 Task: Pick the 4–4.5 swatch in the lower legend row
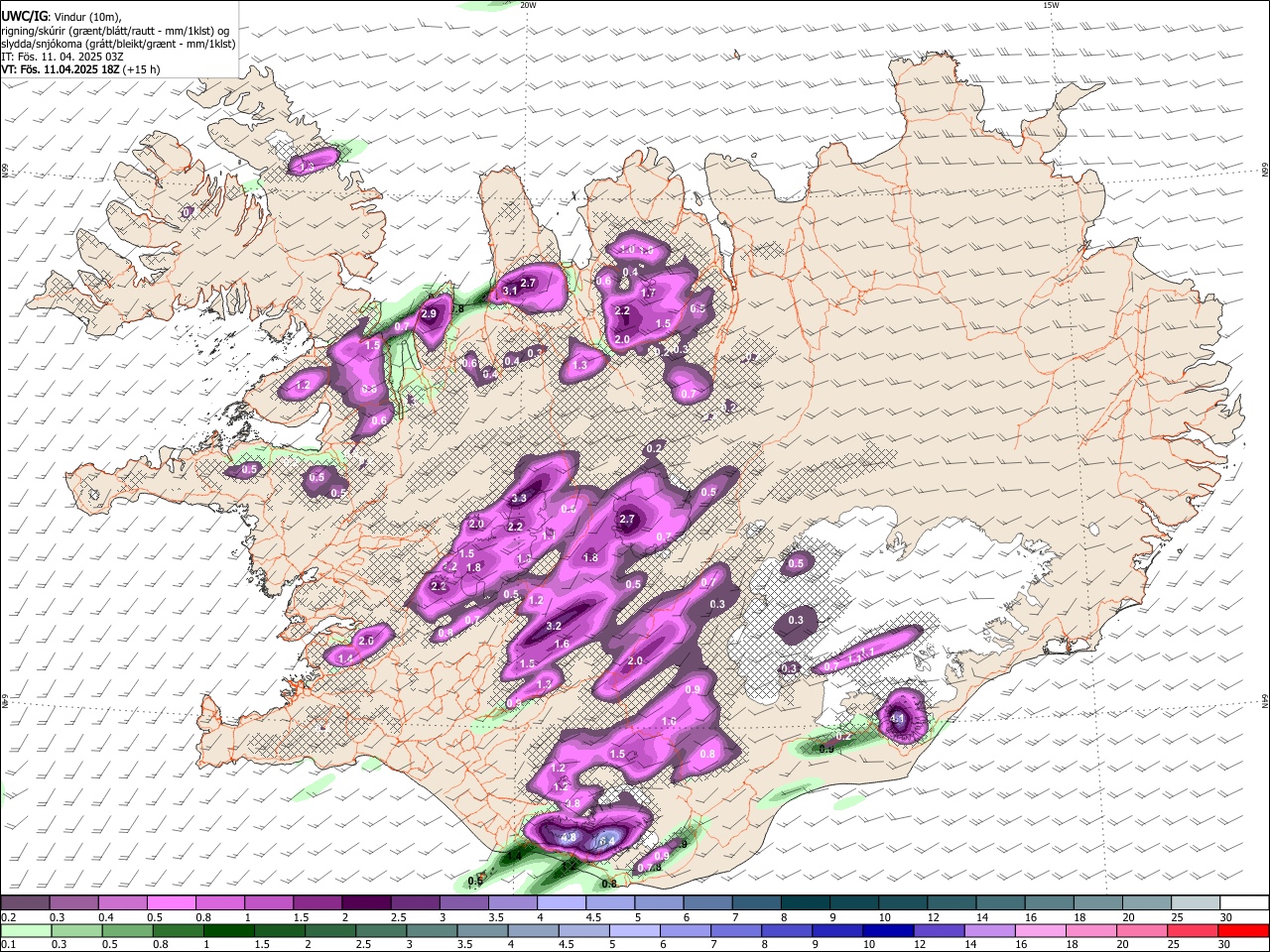tap(533, 931)
